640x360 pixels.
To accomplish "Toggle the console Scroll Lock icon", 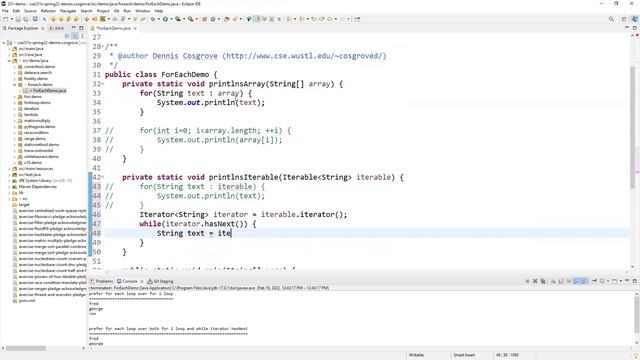I will (x=561, y=281).
